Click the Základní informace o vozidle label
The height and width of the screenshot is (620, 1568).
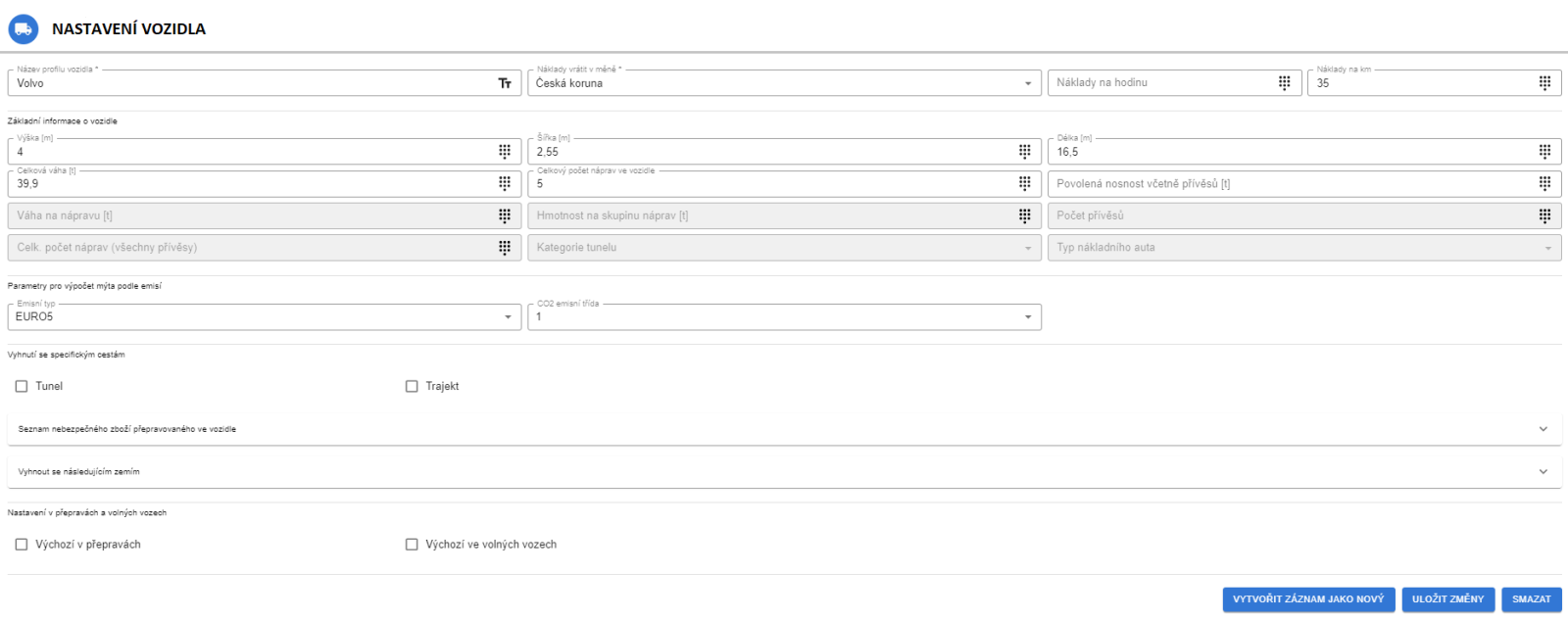click(x=62, y=121)
